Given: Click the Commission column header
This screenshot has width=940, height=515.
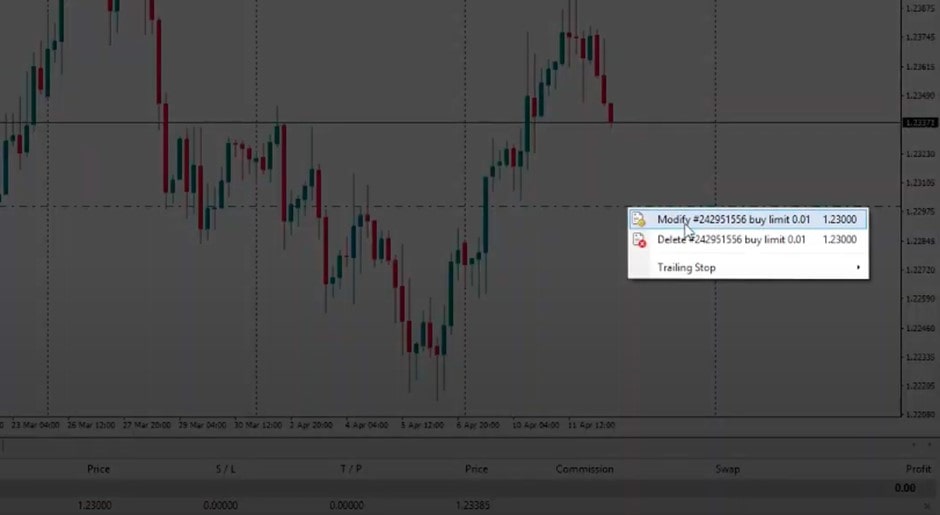Looking at the screenshot, I should click(x=584, y=469).
